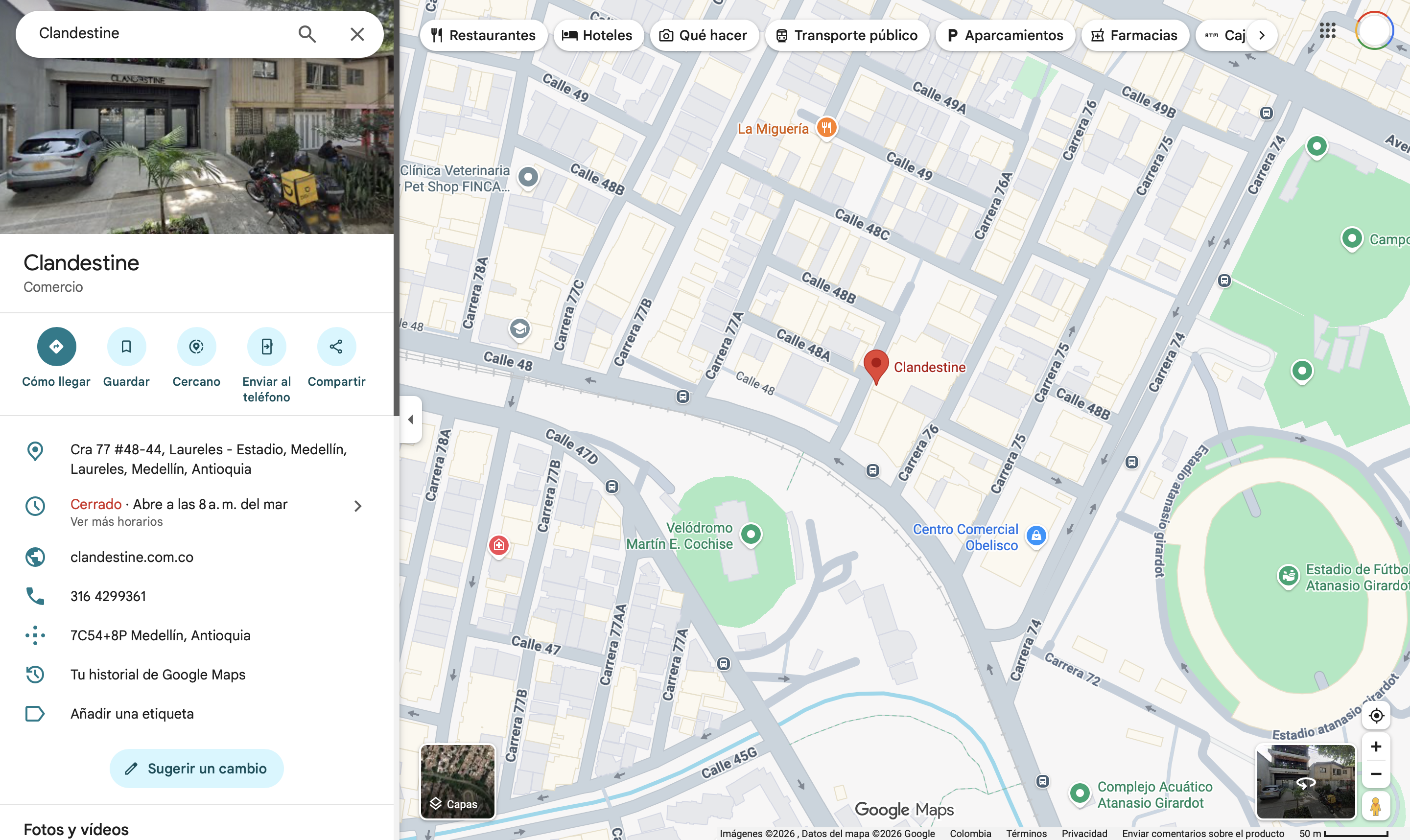Select the Aparcamientos chip
This screenshot has width=1410, height=840.
pos(1005,35)
